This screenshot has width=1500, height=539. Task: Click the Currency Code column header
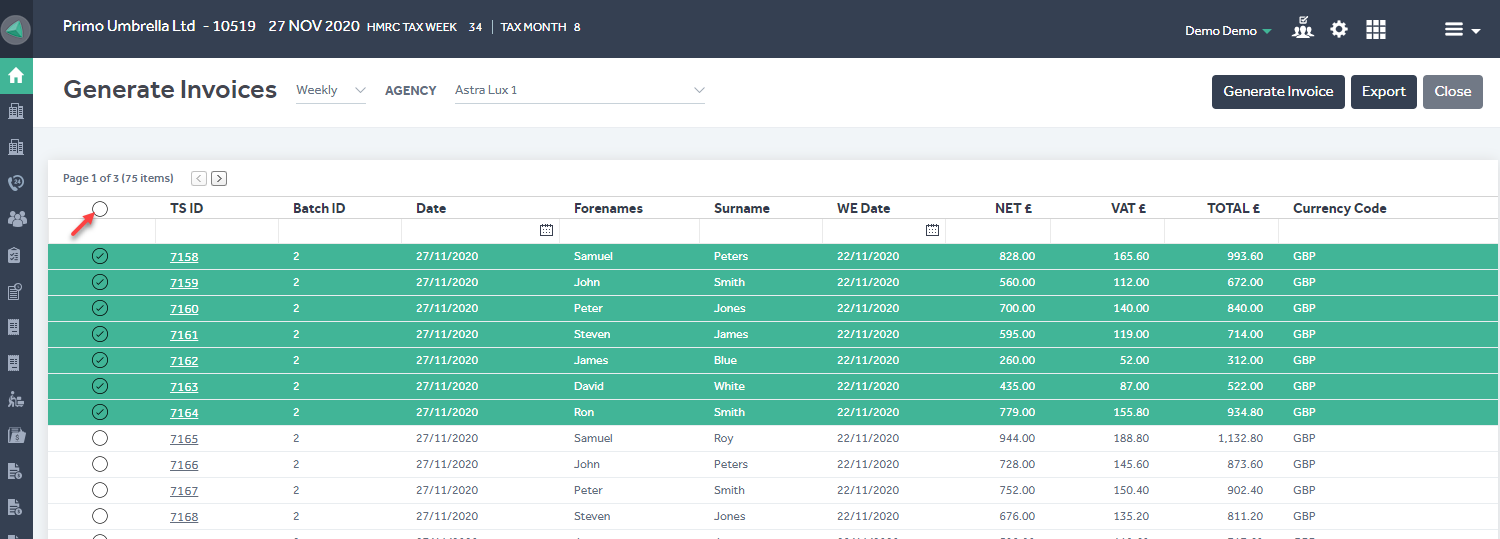point(1340,208)
